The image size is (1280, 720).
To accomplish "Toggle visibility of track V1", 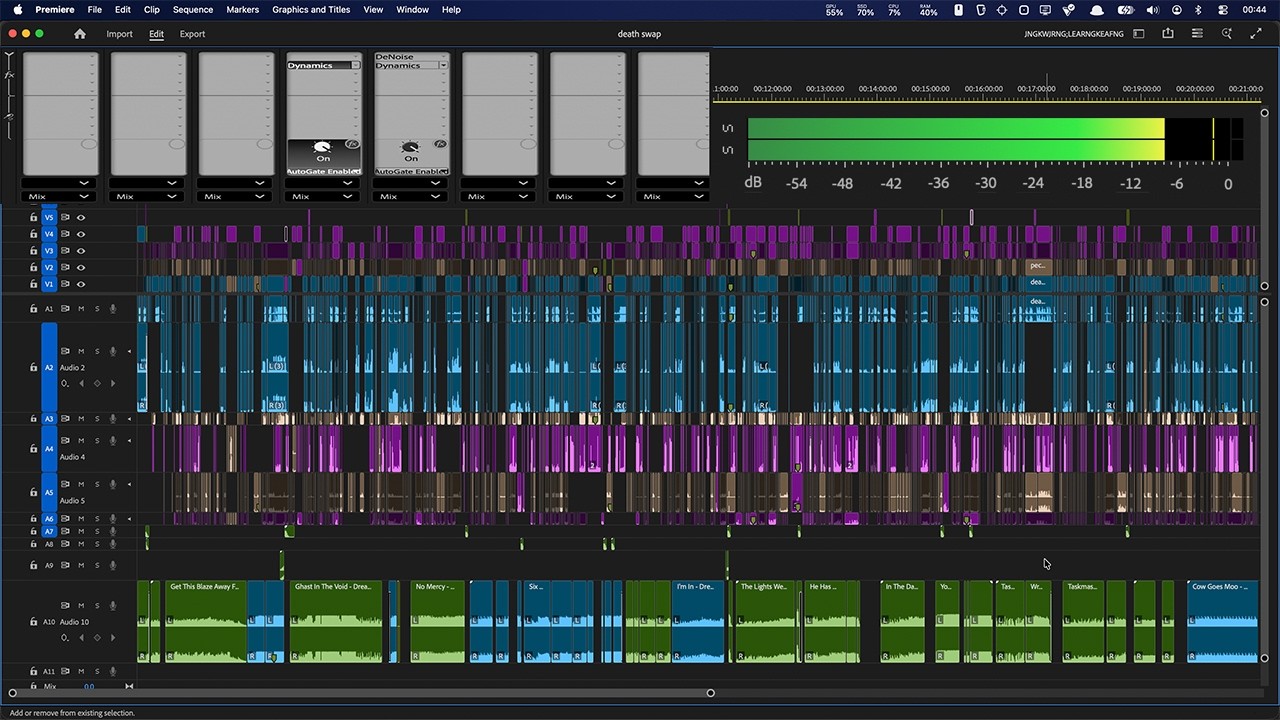I will [x=81, y=284].
